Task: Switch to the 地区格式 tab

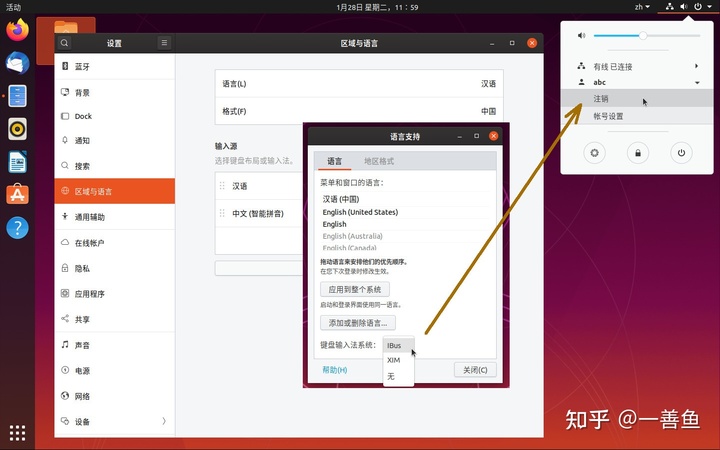Action: click(379, 161)
